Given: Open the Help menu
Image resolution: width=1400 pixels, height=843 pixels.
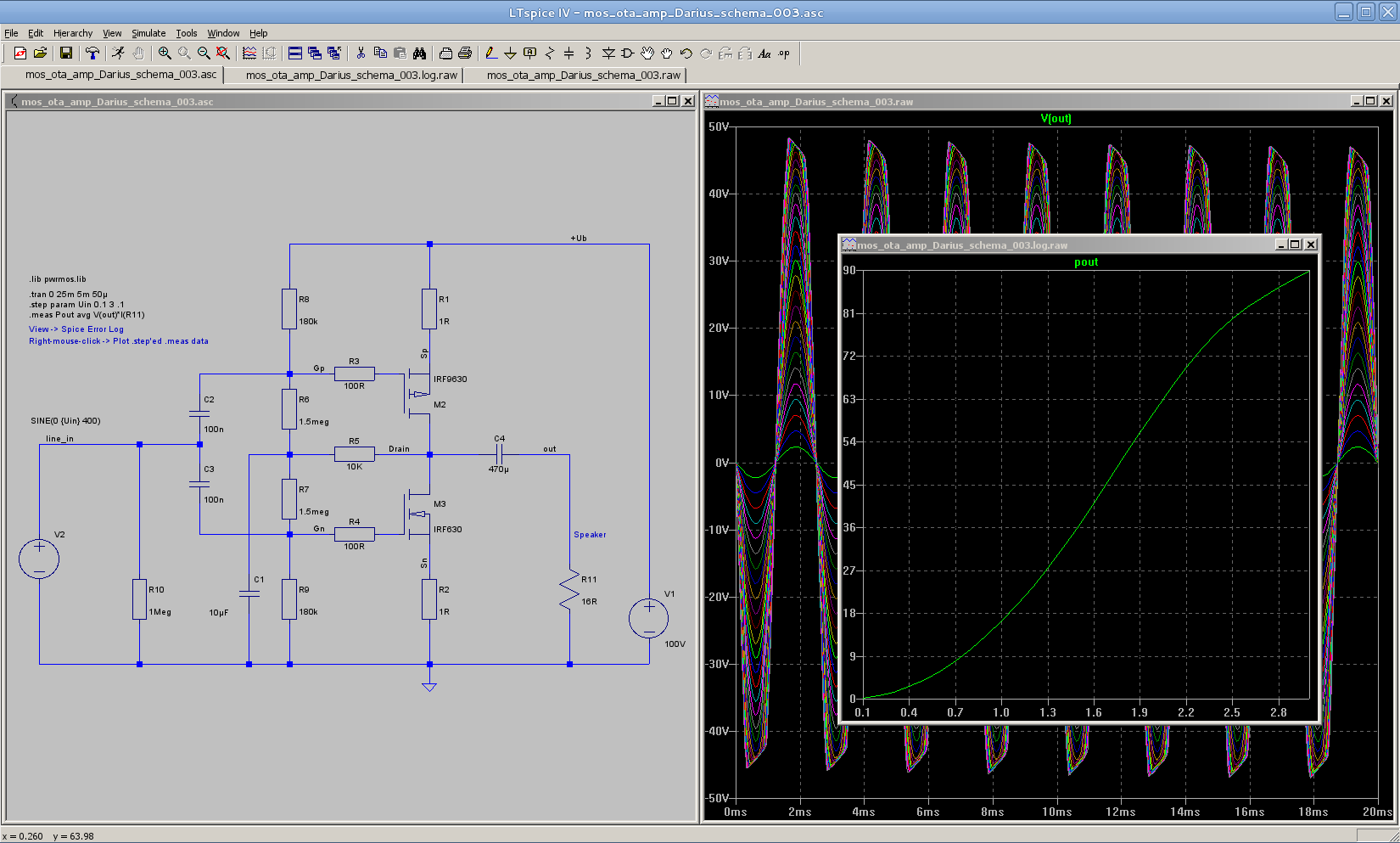Looking at the screenshot, I should click(x=259, y=33).
